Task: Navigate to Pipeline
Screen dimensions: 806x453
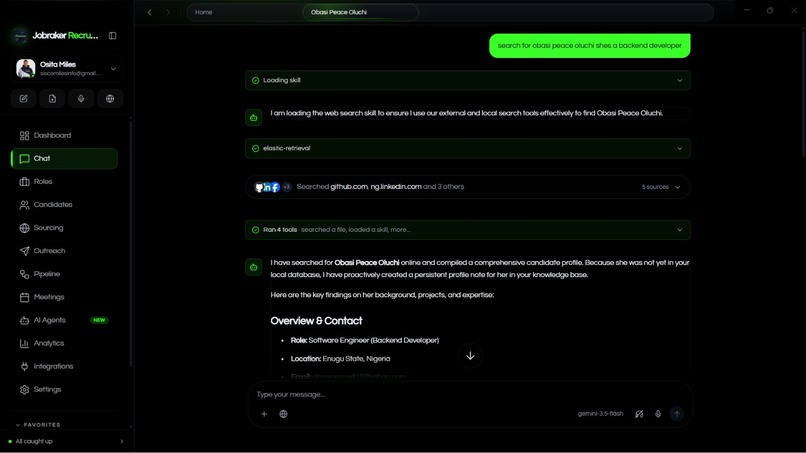Action: coord(64,274)
